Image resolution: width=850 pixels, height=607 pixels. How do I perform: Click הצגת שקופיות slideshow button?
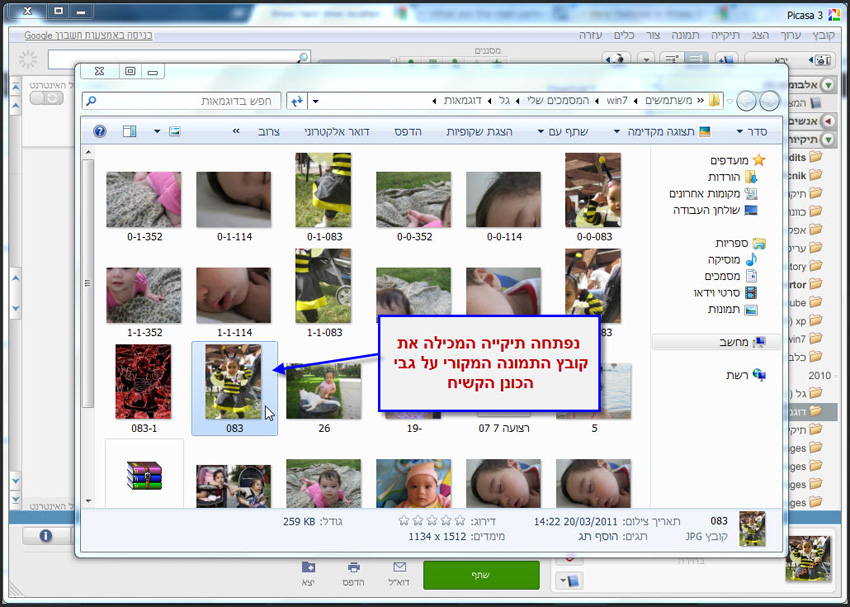tap(479, 132)
